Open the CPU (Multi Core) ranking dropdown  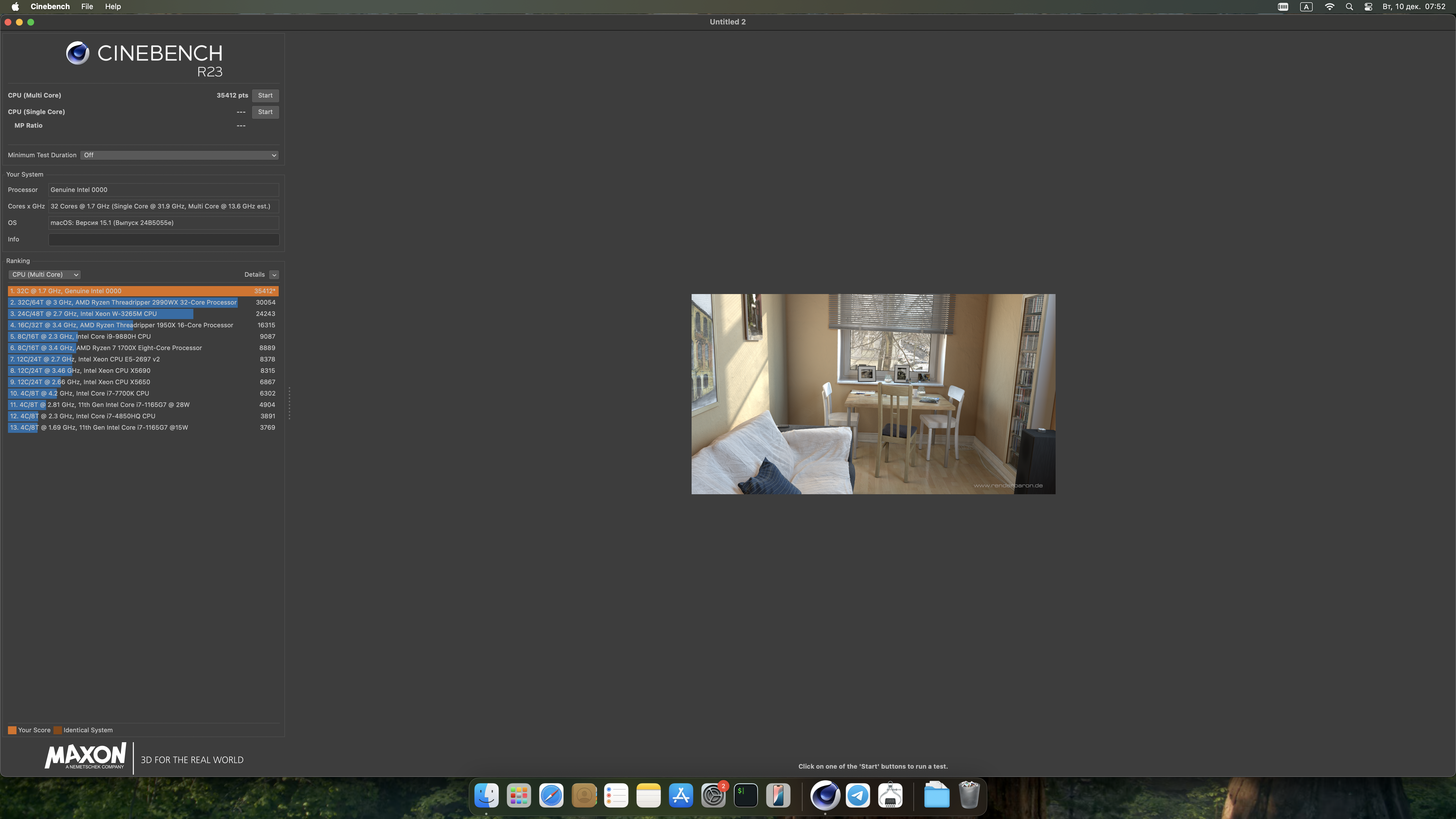click(x=45, y=275)
